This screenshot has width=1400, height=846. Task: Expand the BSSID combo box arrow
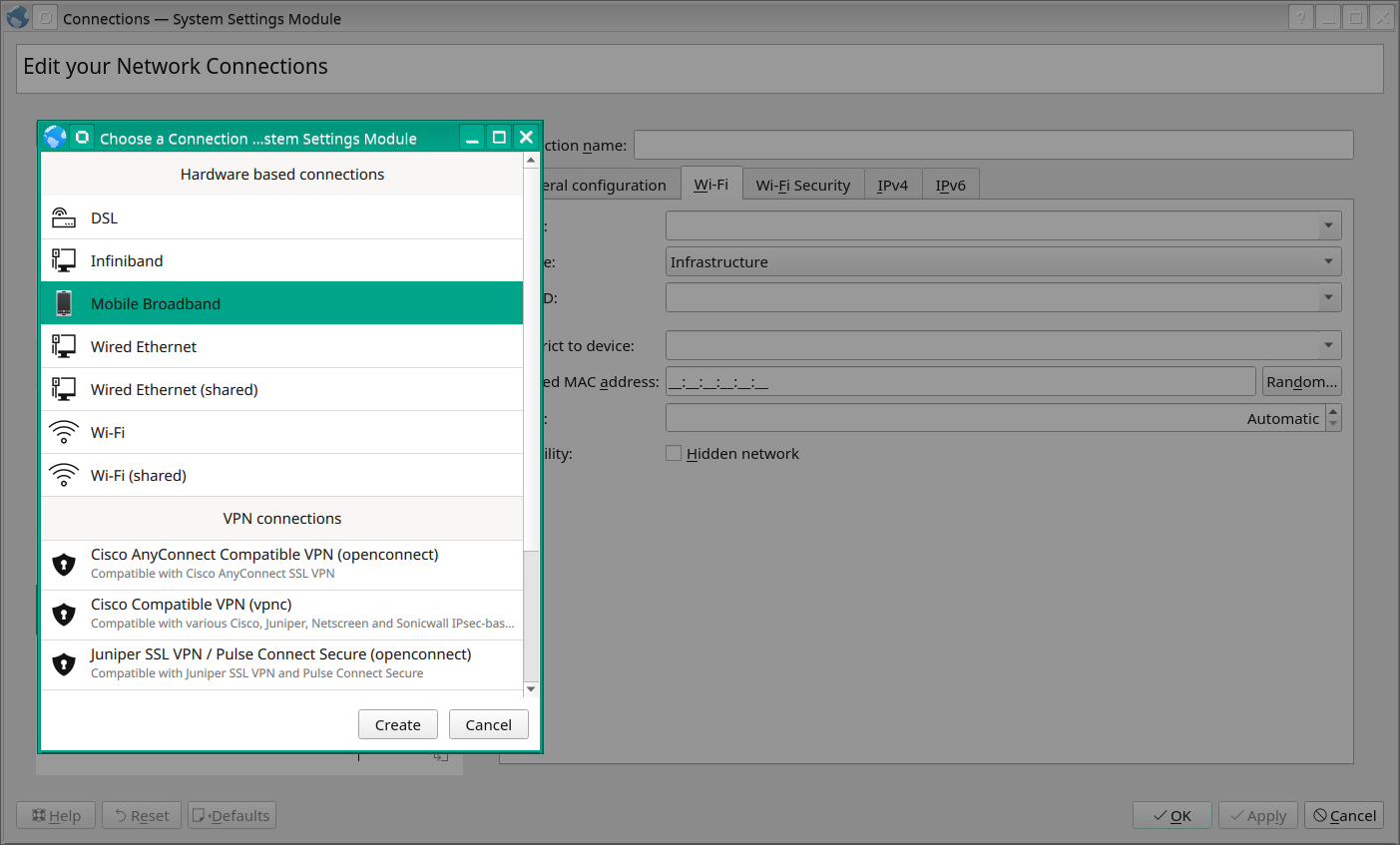pos(1329,297)
